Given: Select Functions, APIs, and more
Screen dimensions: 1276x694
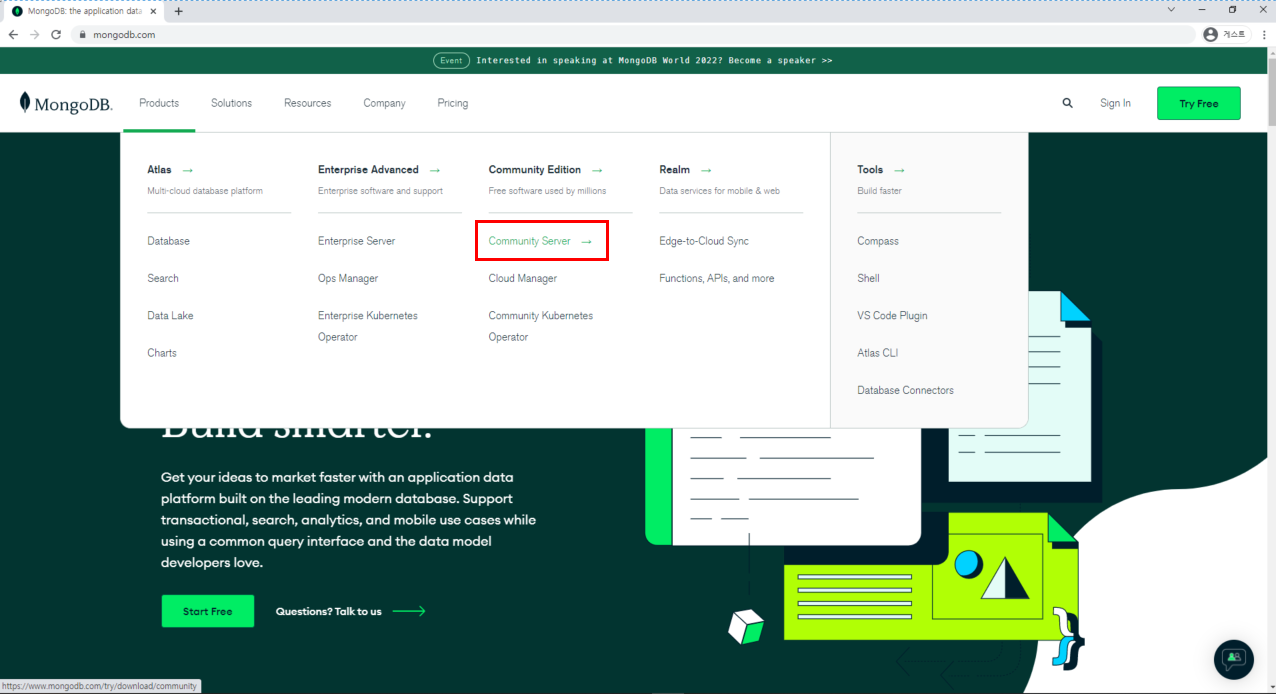Looking at the screenshot, I should pos(717,278).
